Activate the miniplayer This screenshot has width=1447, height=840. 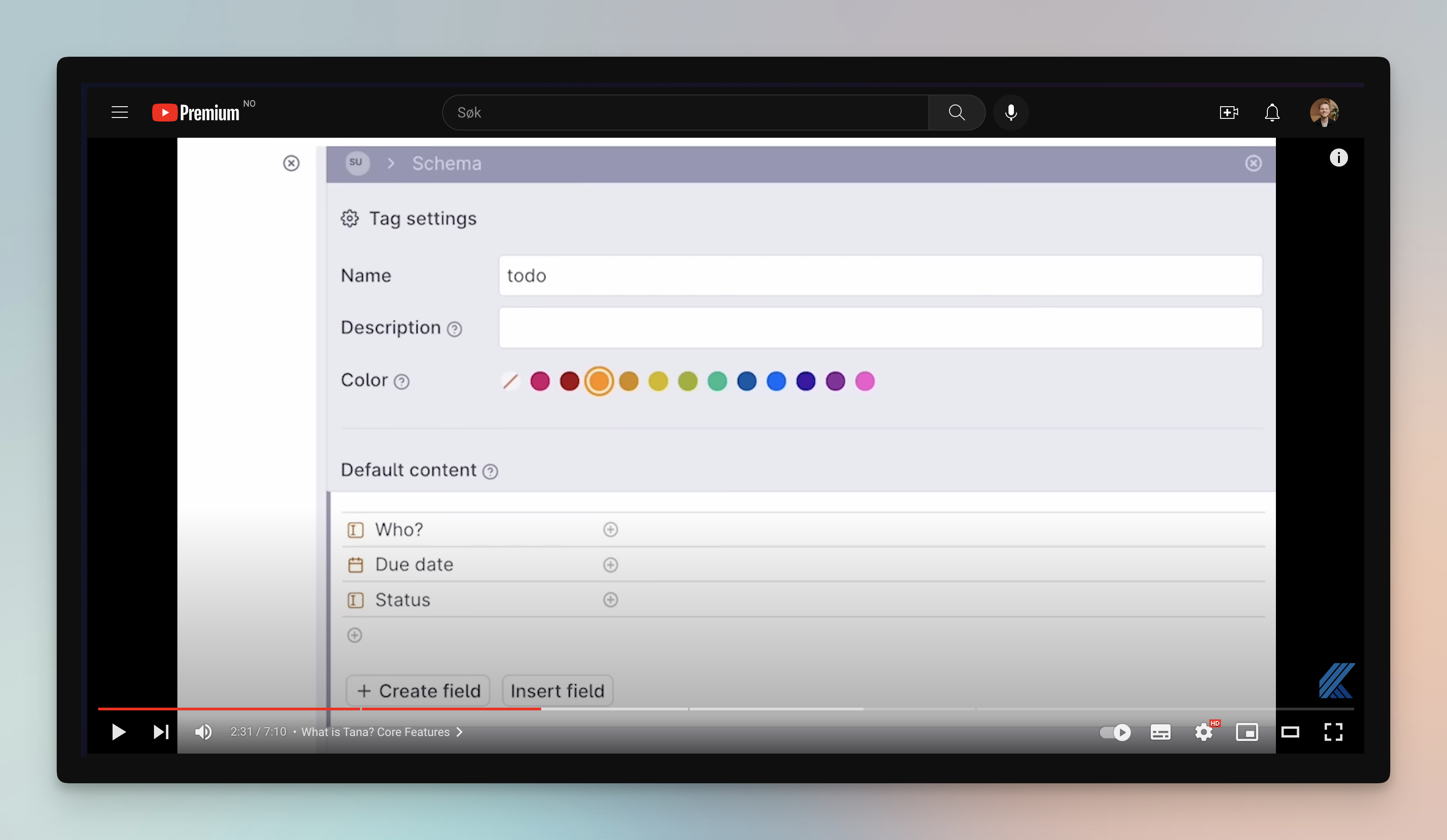1247,732
